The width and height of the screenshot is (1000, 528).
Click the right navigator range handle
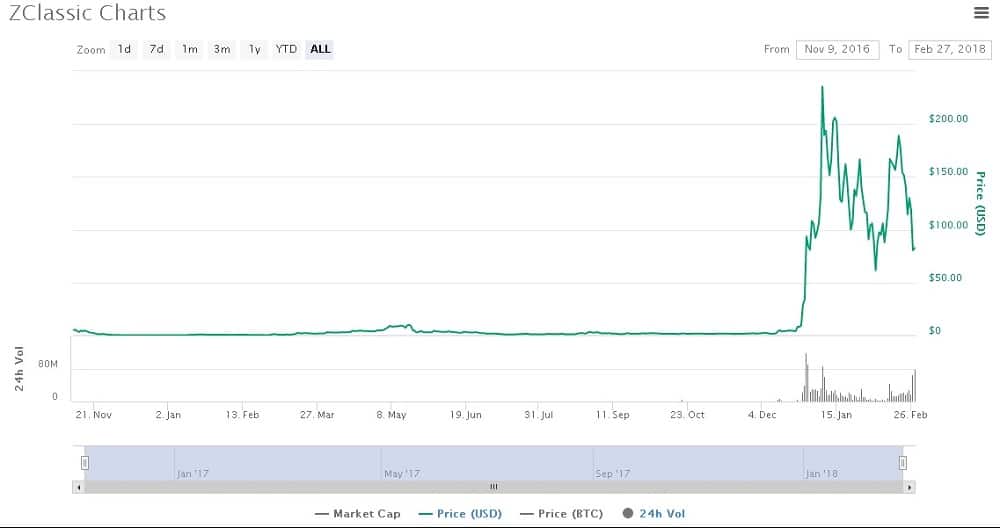(902, 462)
